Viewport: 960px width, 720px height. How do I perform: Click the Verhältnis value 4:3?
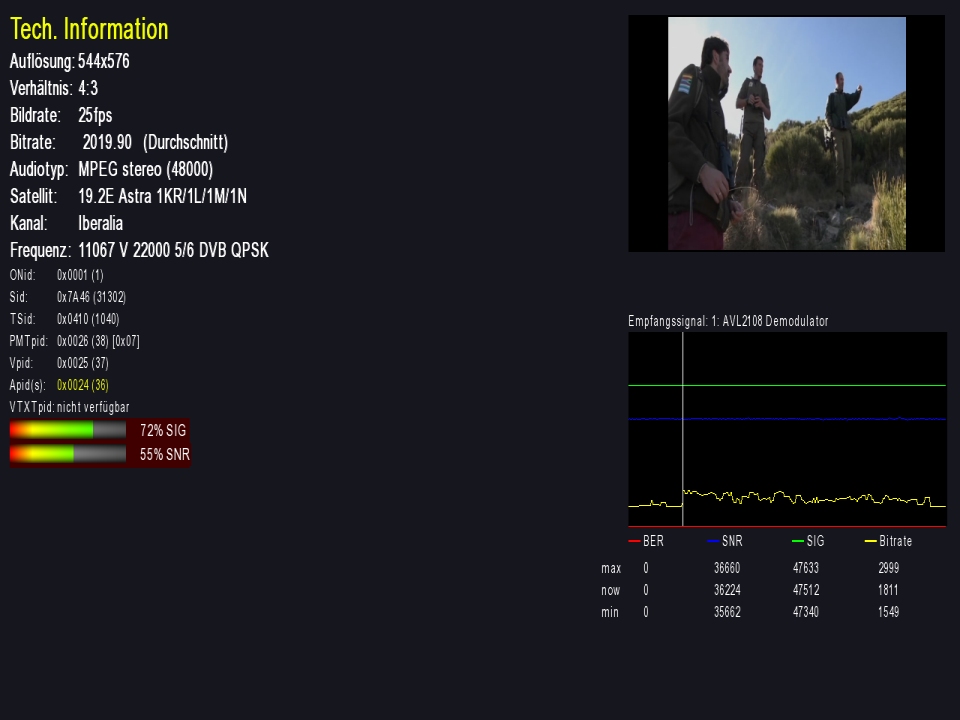[88, 88]
